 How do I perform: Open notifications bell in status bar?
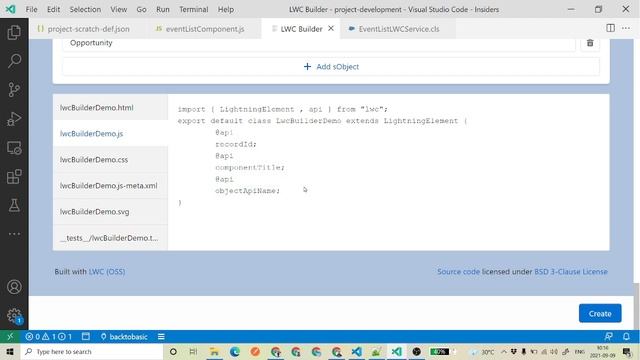point(626,337)
